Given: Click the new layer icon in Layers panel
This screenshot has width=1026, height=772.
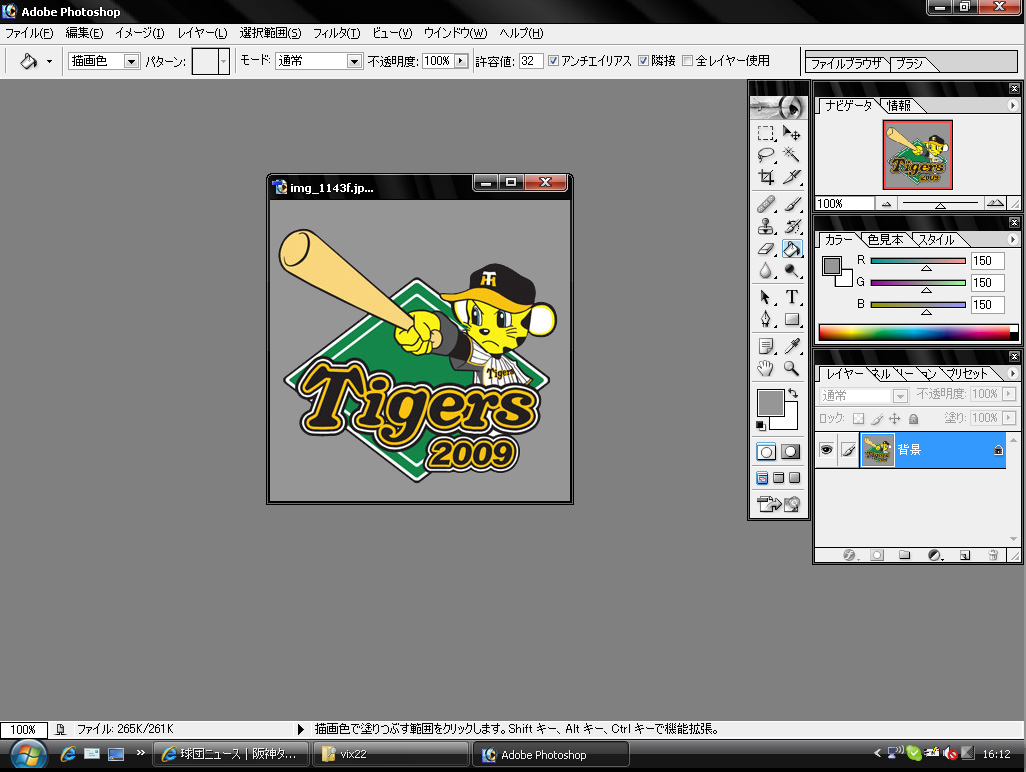Looking at the screenshot, I should coord(964,555).
